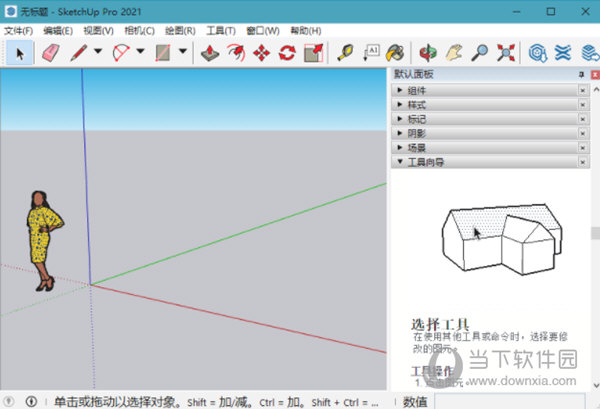Click the leftmost status bar geo-location icon
The height and width of the screenshot is (409, 600).
tap(8, 401)
